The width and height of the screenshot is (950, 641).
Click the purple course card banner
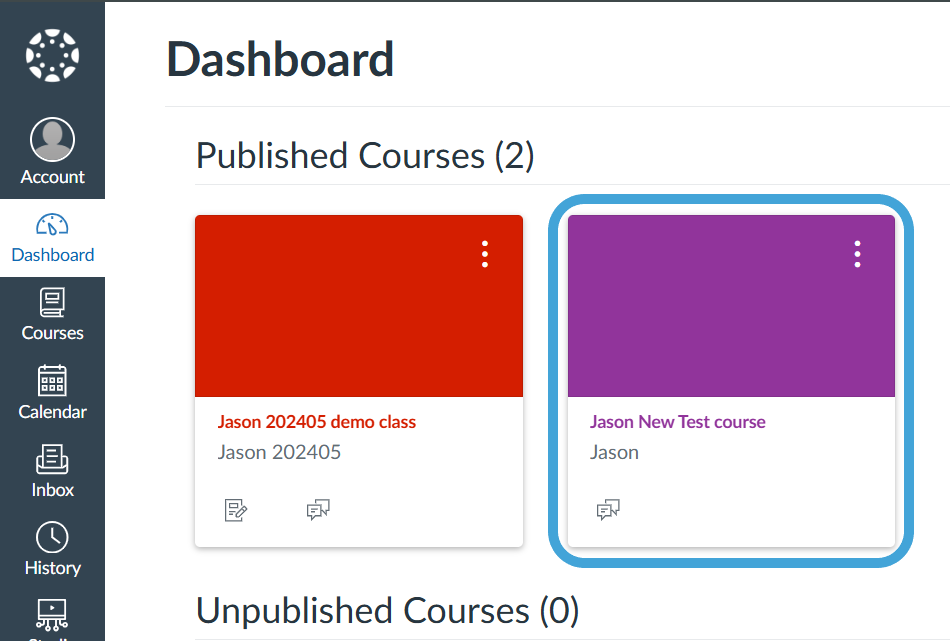click(x=731, y=305)
